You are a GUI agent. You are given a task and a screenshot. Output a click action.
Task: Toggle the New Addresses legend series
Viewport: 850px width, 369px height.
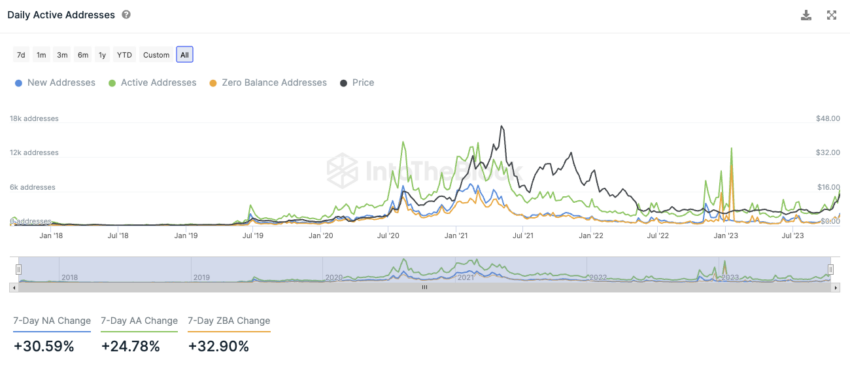click(x=55, y=83)
